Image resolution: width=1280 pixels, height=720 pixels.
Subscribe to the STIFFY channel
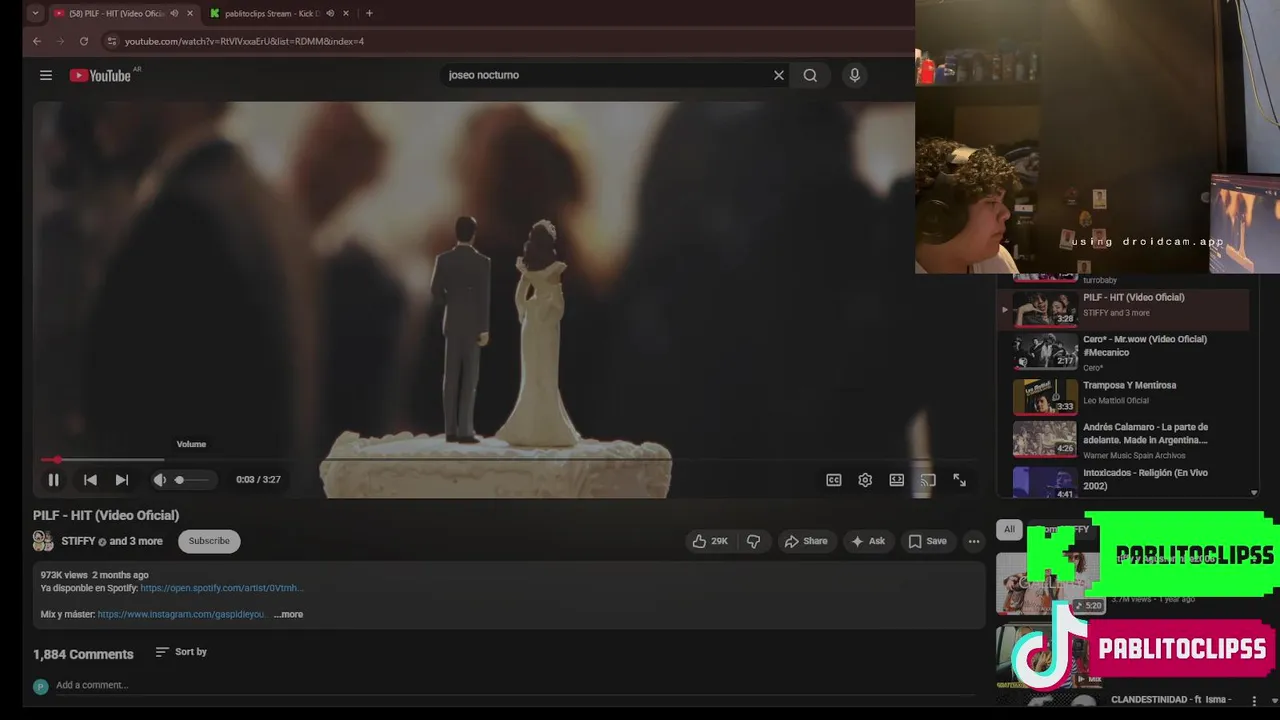click(209, 541)
